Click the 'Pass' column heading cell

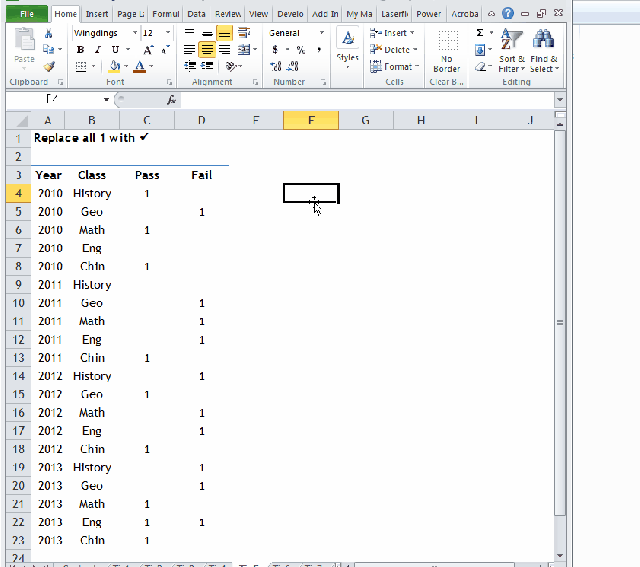(147, 175)
